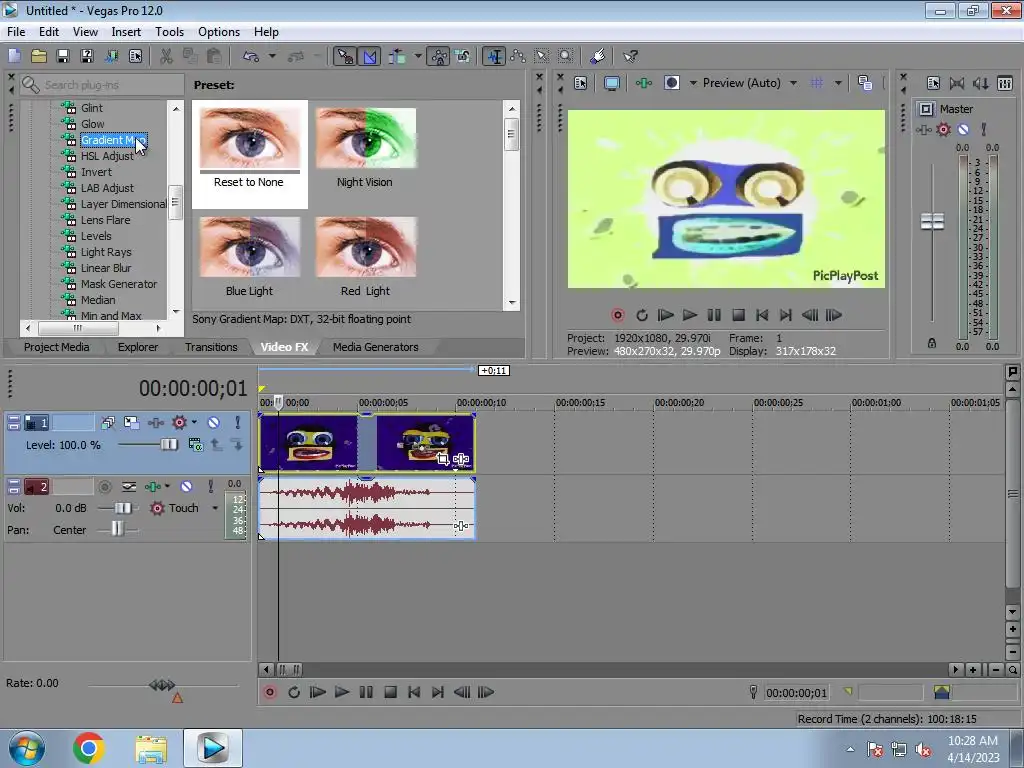
Task: Click the Open folder toolbar icon
Action: point(39,56)
